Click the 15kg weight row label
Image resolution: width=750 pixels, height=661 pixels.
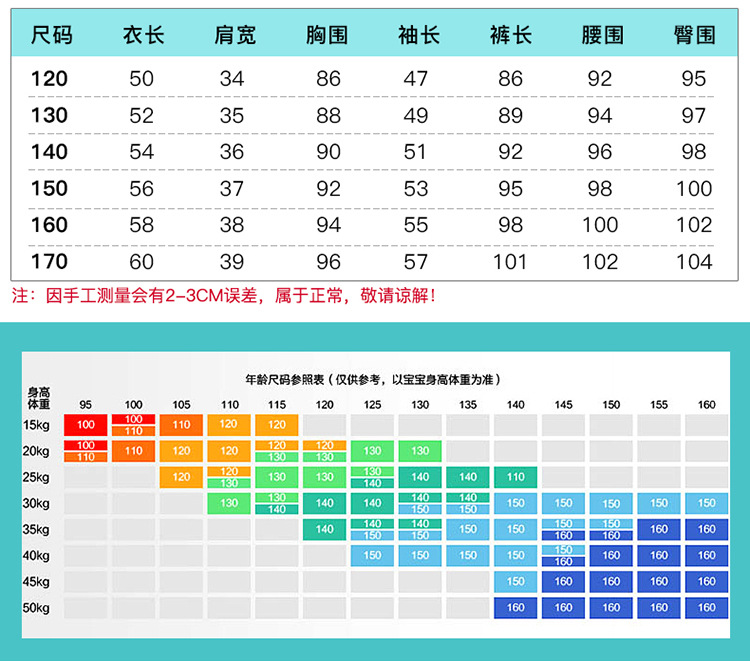click(x=36, y=425)
